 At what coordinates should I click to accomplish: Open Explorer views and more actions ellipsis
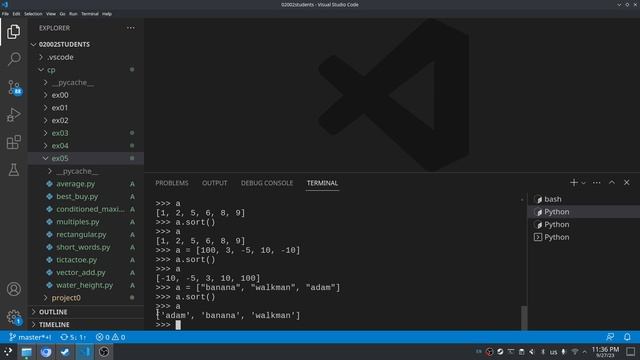(131, 28)
